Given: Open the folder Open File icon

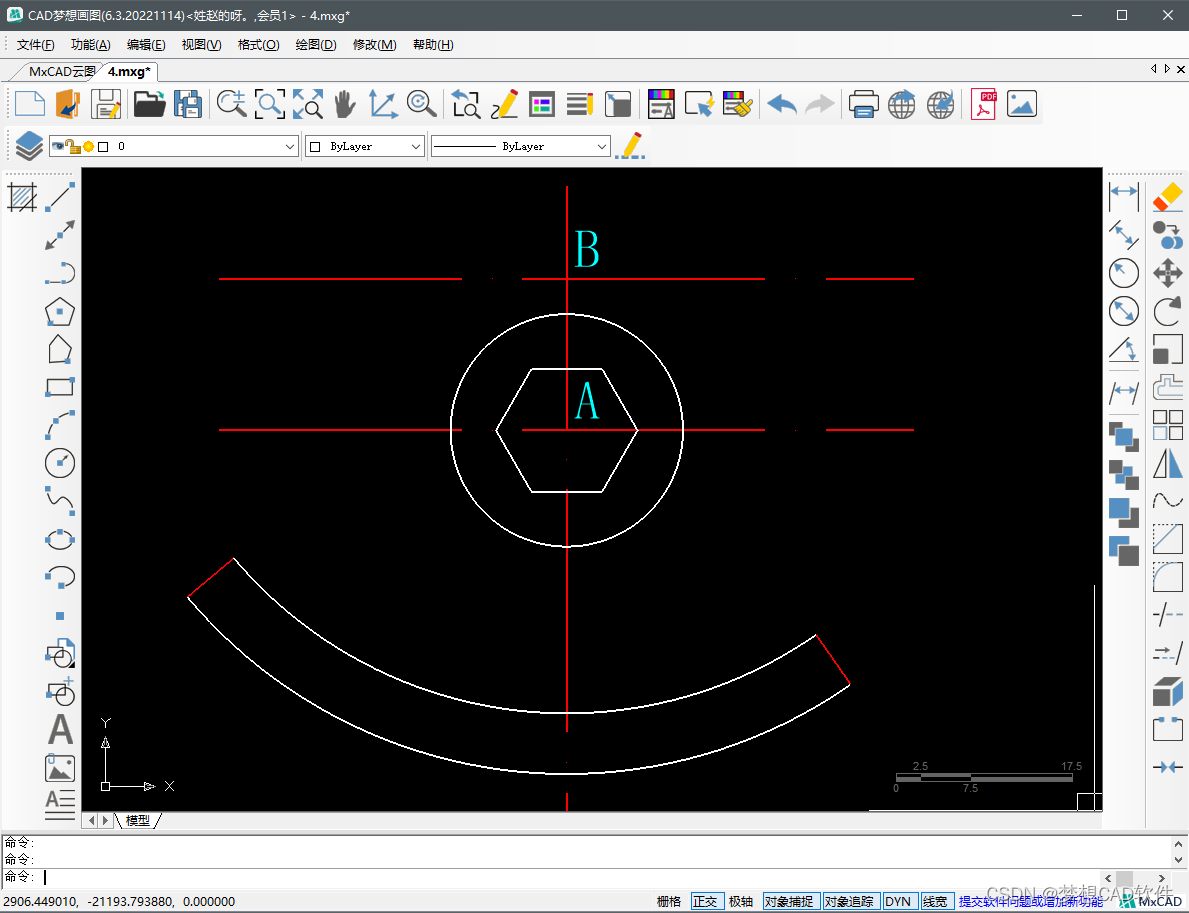Looking at the screenshot, I should 149,104.
